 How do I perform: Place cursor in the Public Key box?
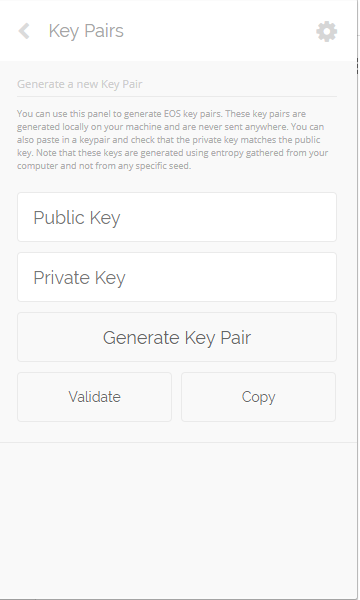(177, 217)
